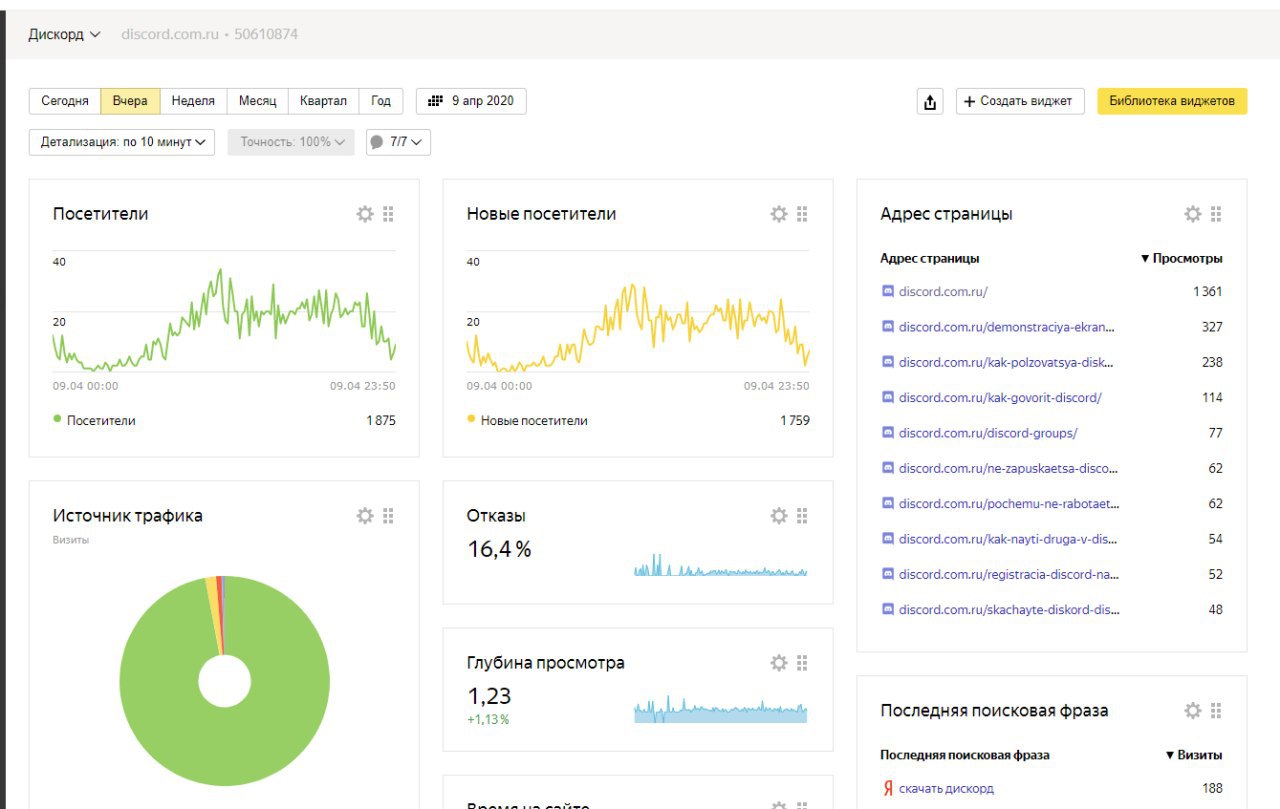Screen dimensions: 1280x809
Task: Open settings gear of Глубина просмотра widget
Action: [779, 663]
